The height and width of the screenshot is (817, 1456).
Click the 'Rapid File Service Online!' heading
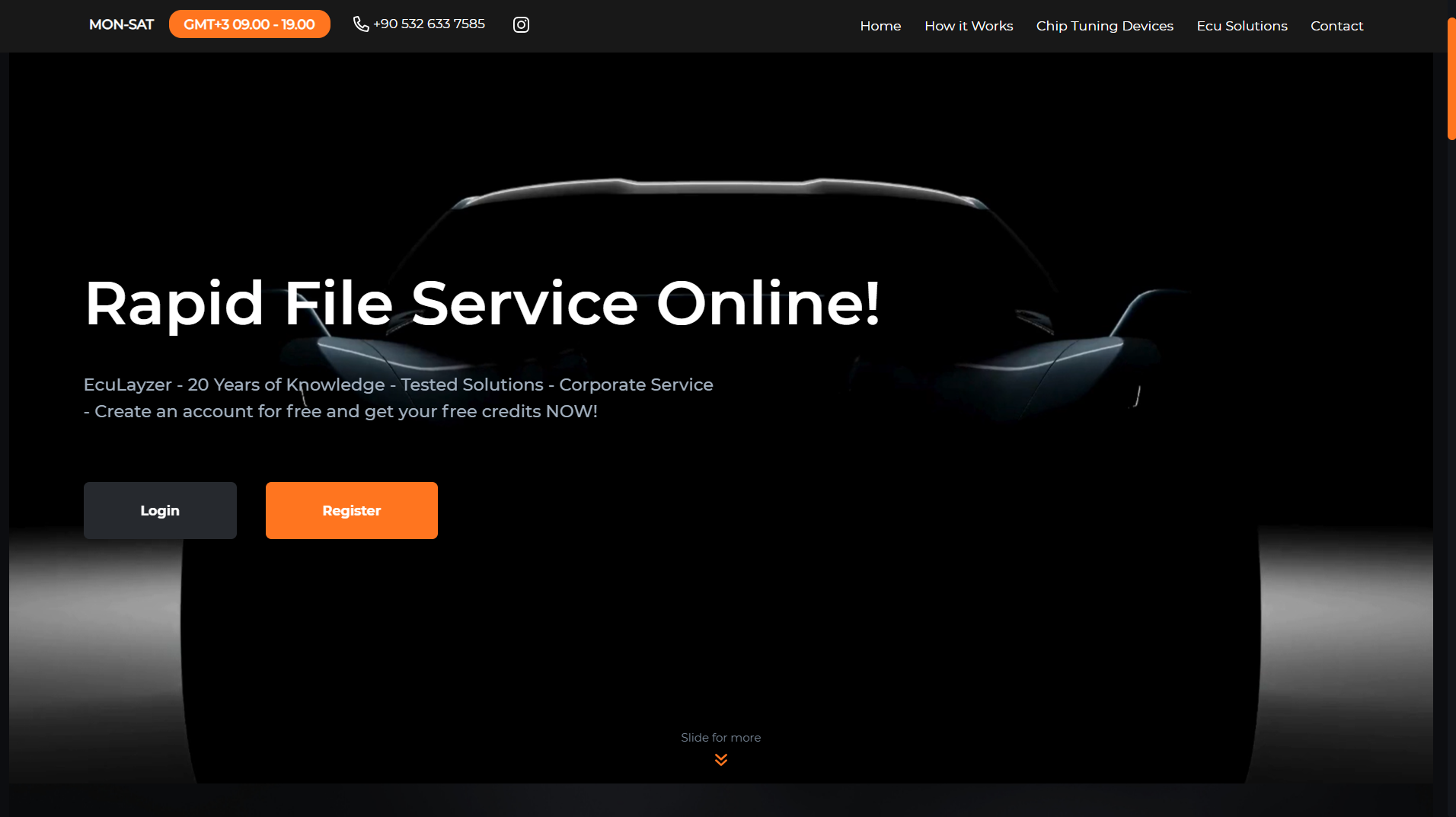482,303
